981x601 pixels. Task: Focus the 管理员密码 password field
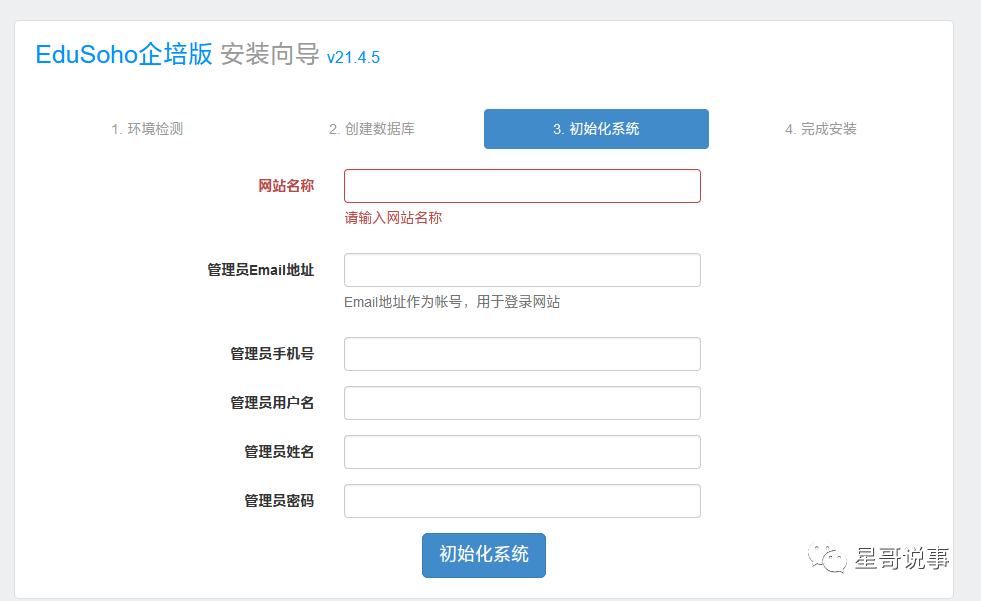(521, 500)
